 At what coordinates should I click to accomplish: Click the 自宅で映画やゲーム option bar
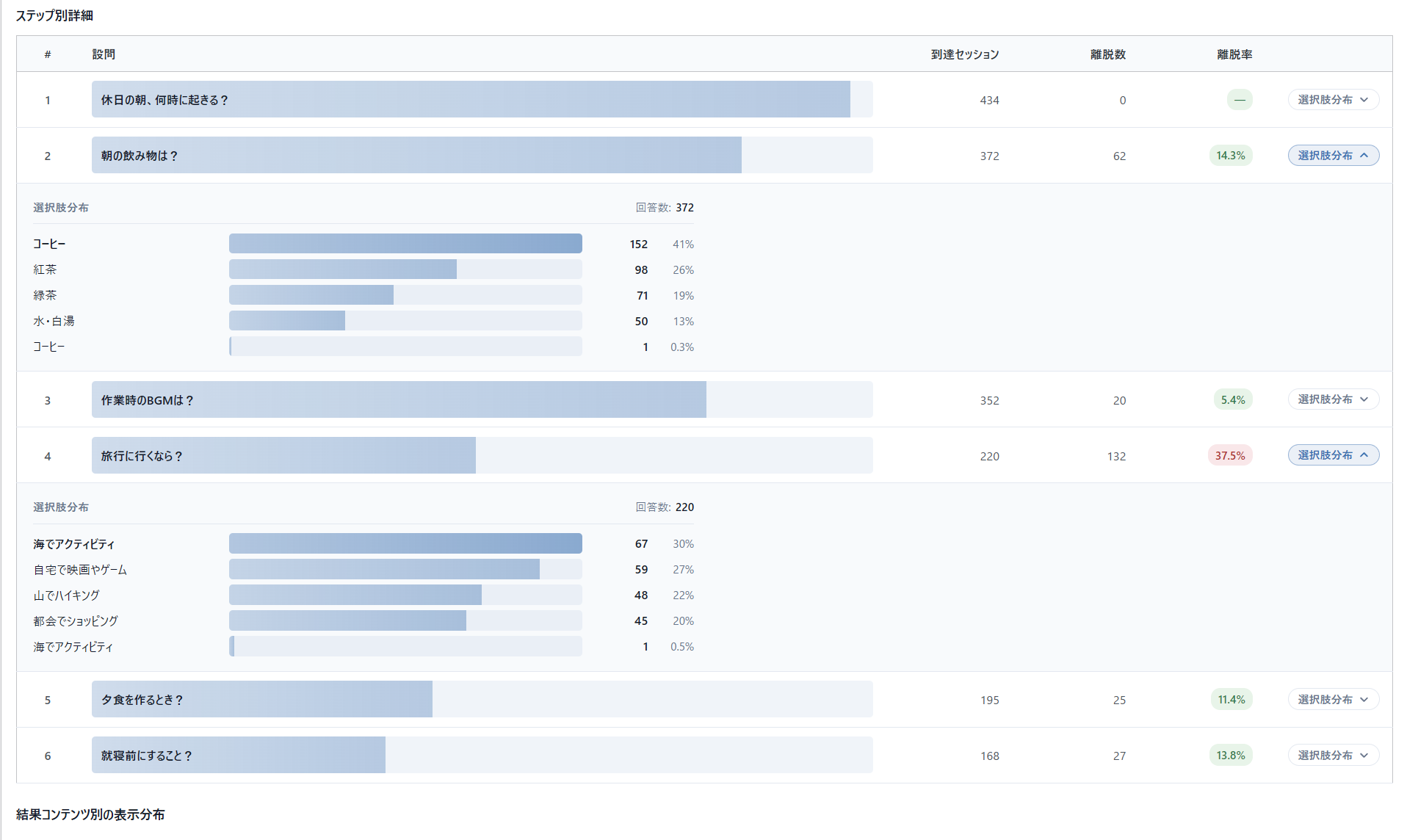405,569
